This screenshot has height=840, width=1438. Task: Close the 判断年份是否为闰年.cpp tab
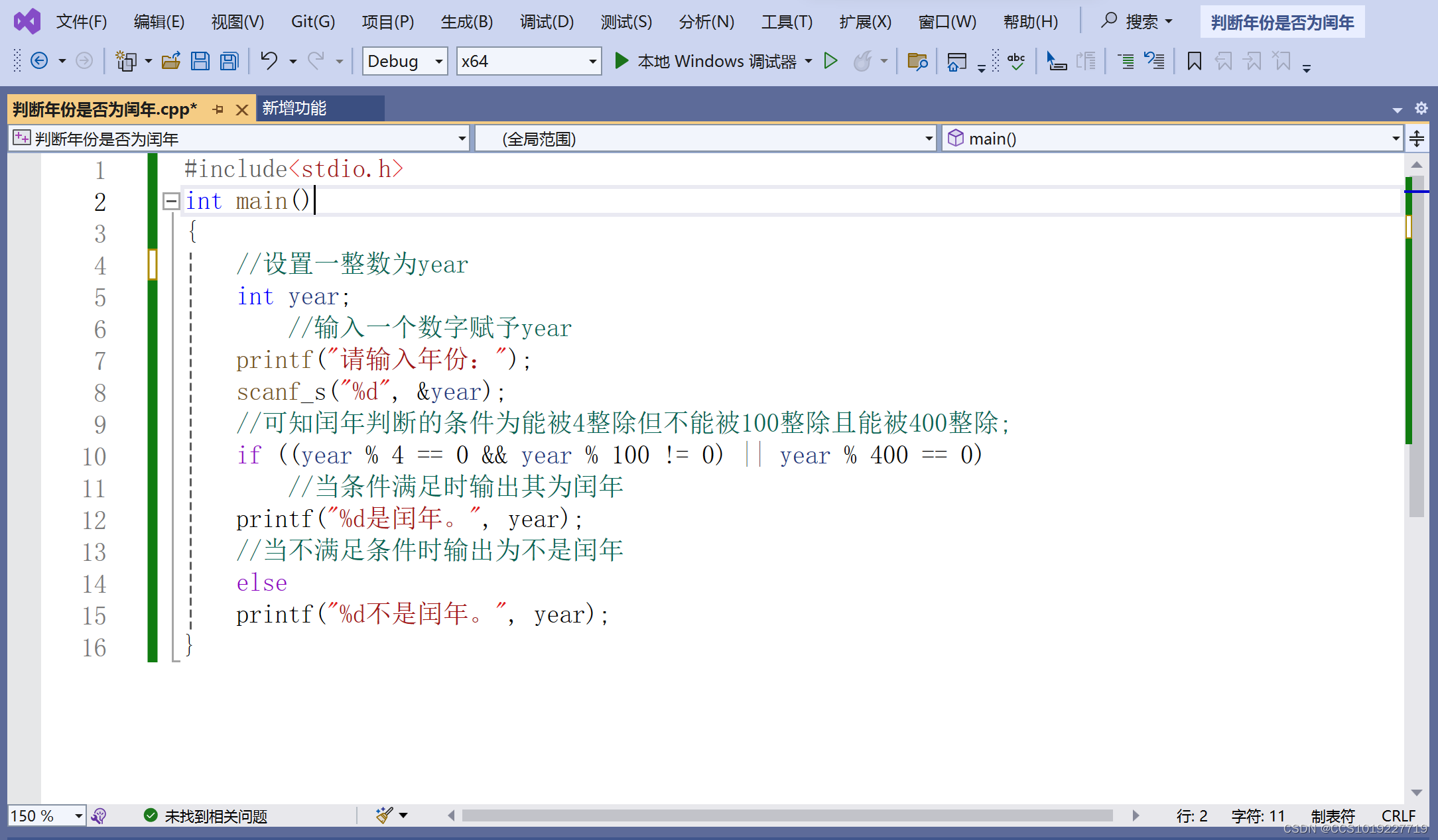click(242, 109)
